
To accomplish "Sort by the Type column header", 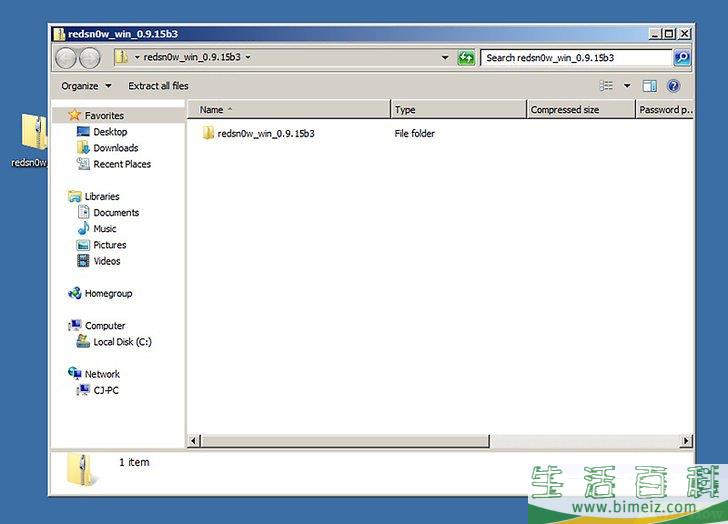I will 459,110.
